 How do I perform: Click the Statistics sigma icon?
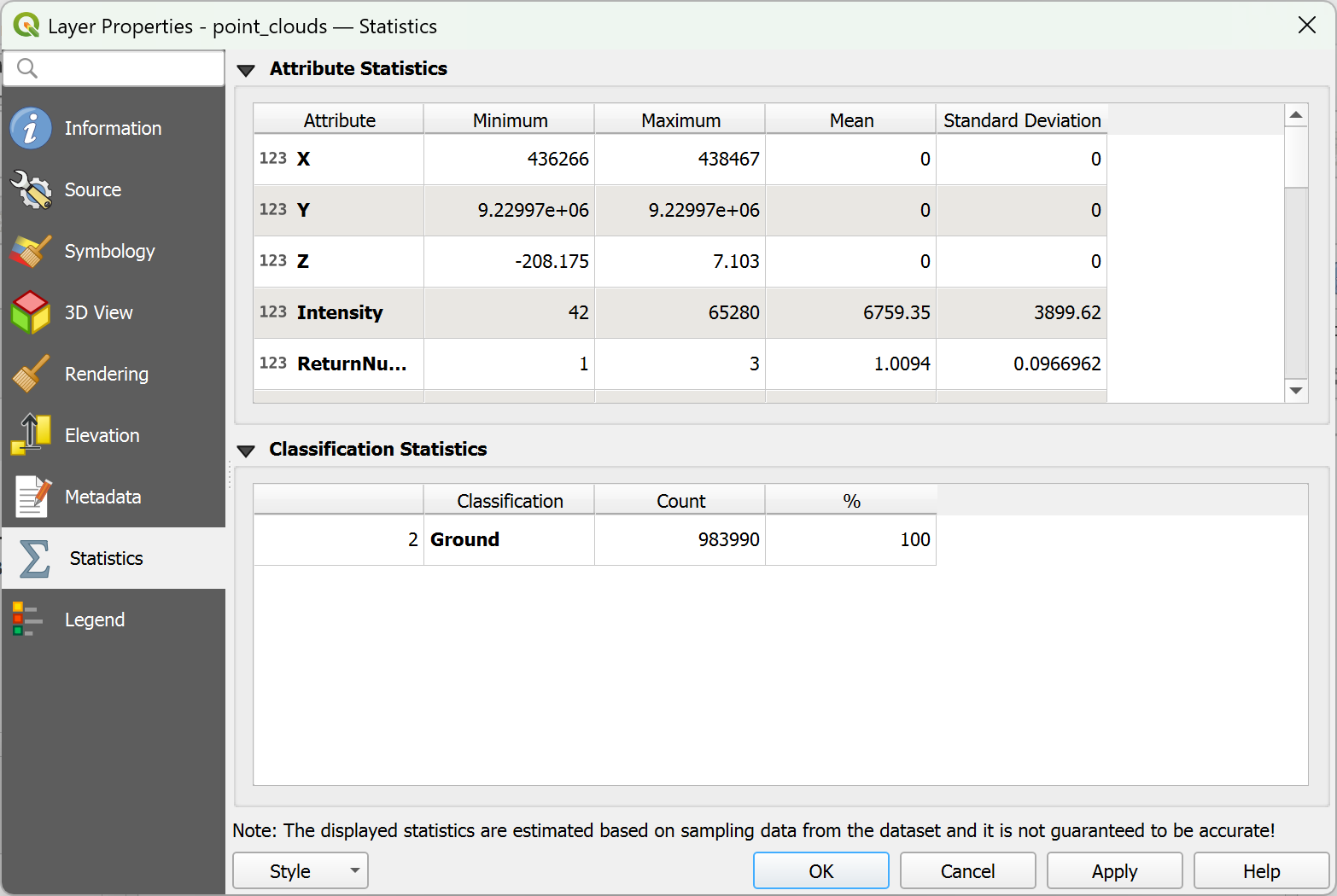(x=34, y=558)
